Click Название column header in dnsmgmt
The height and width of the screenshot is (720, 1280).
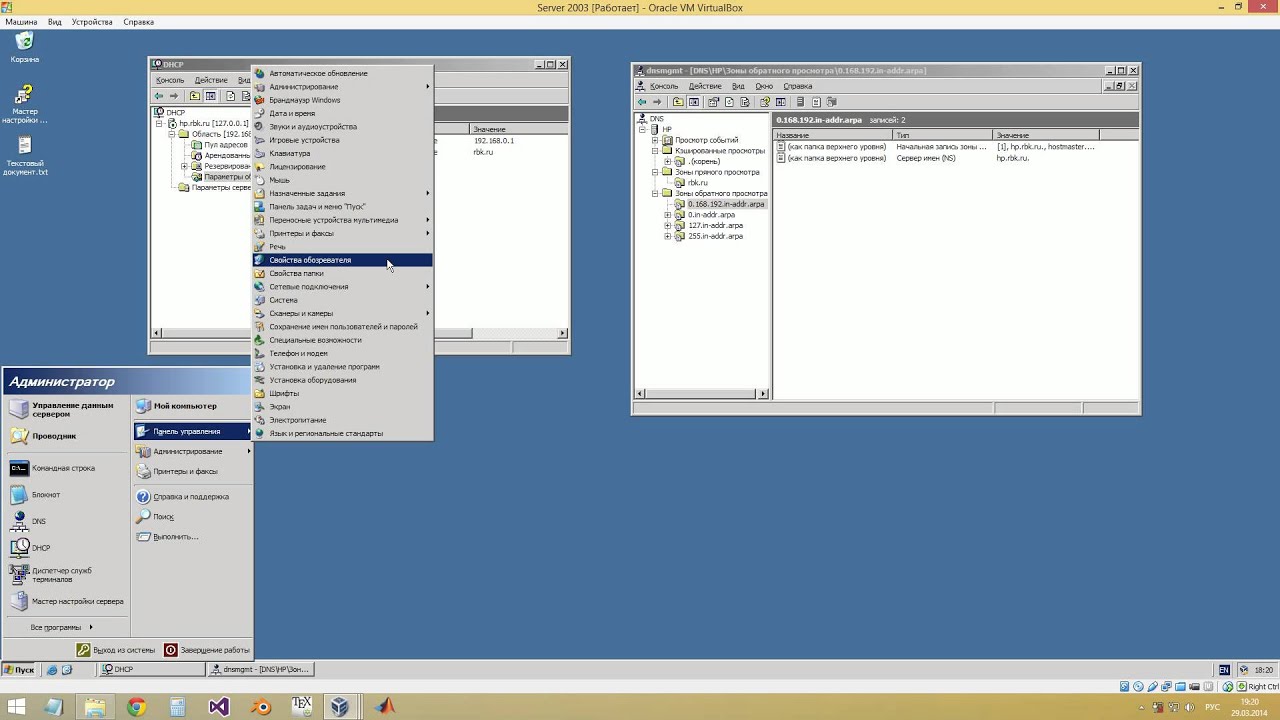[832, 135]
